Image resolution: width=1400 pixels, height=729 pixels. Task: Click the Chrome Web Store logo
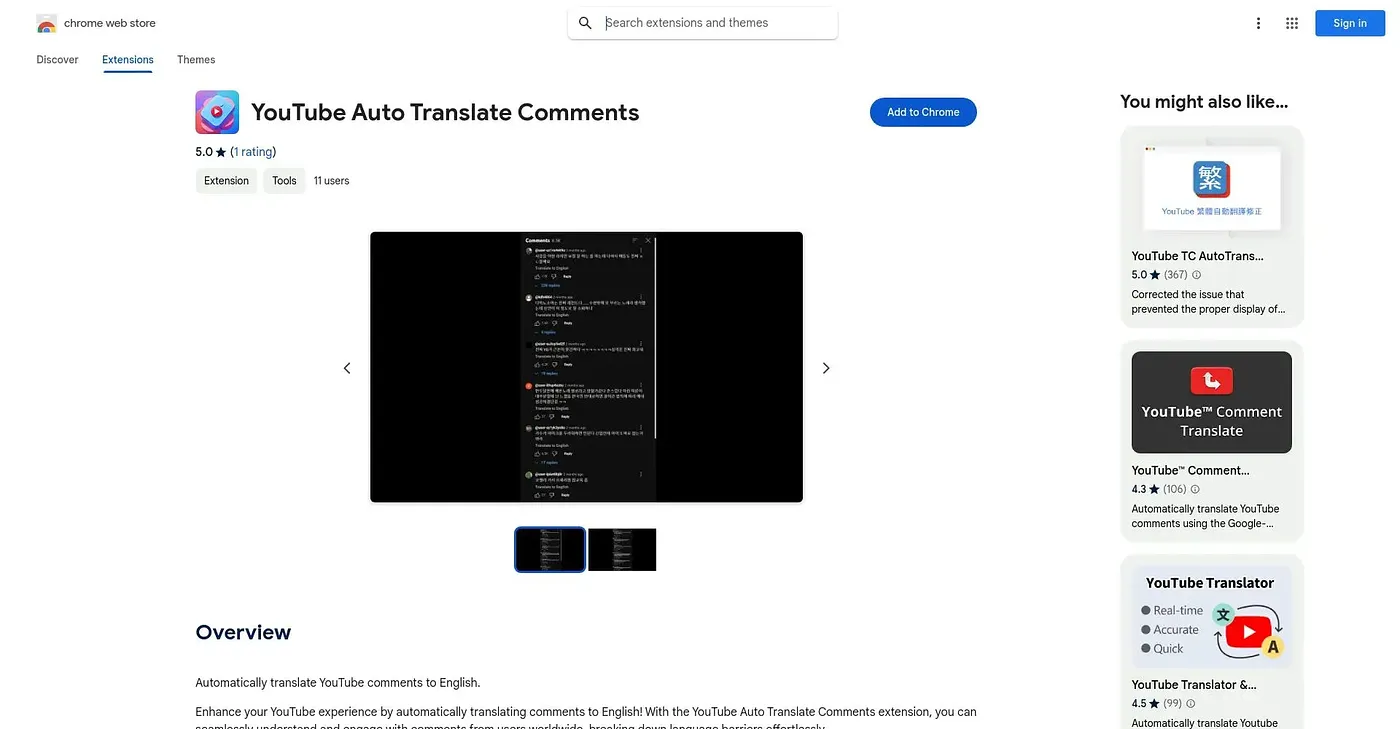coord(46,23)
